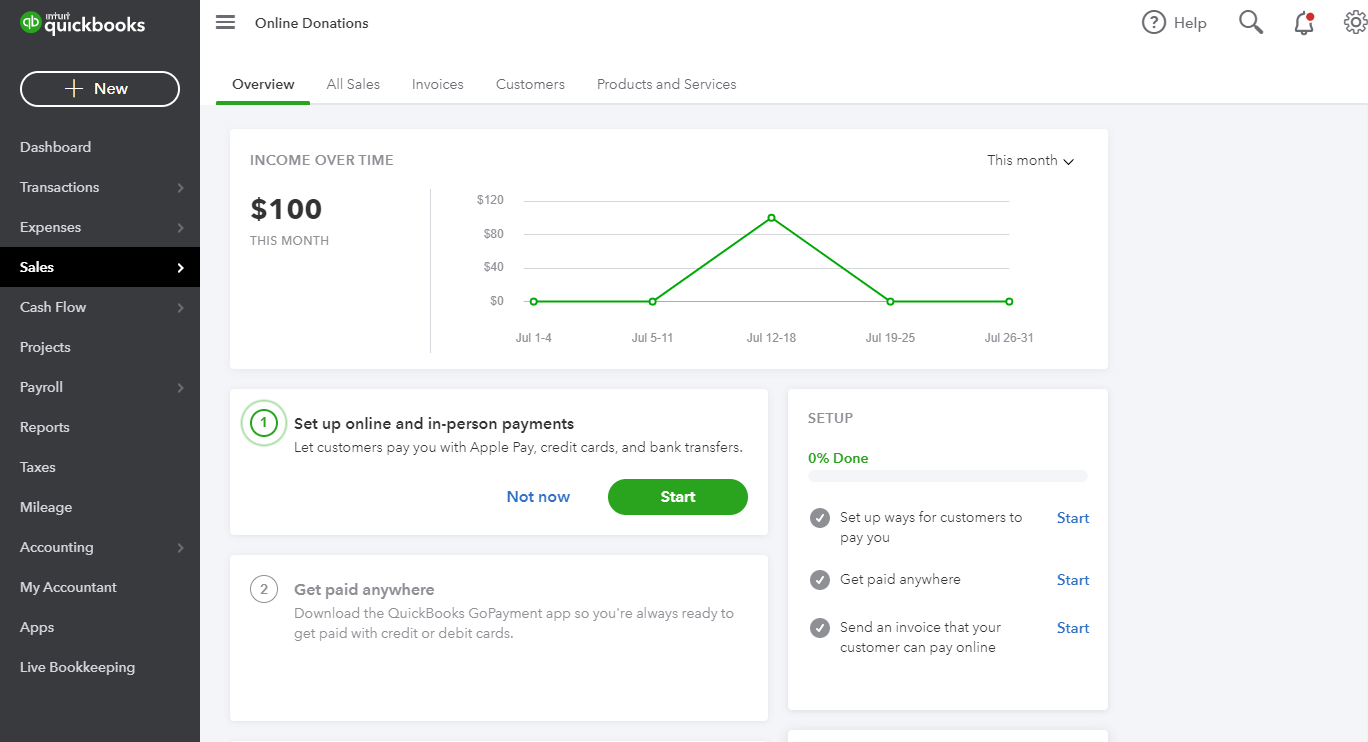The image size is (1368, 742).
Task: Click Set up online and in-person payments title
Action: [x=434, y=424]
